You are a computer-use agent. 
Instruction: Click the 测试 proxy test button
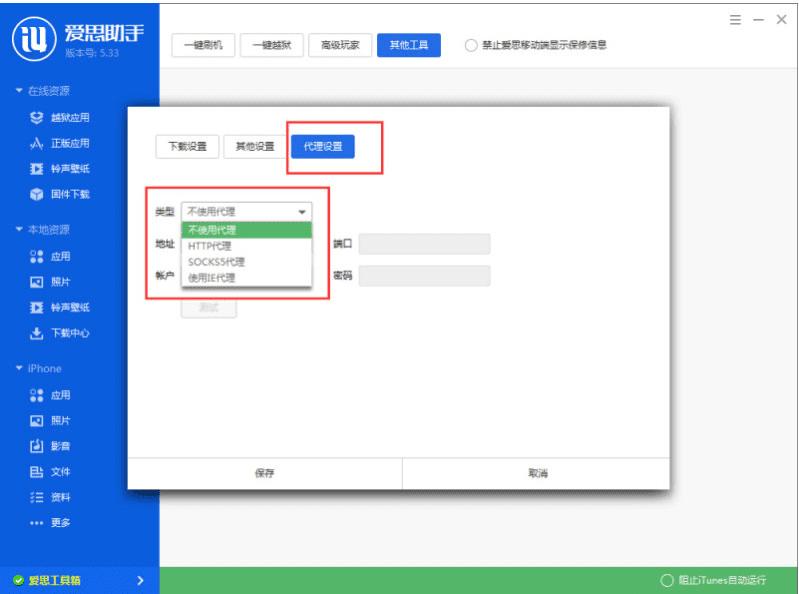pyautogui.click(x=208, y=308)
